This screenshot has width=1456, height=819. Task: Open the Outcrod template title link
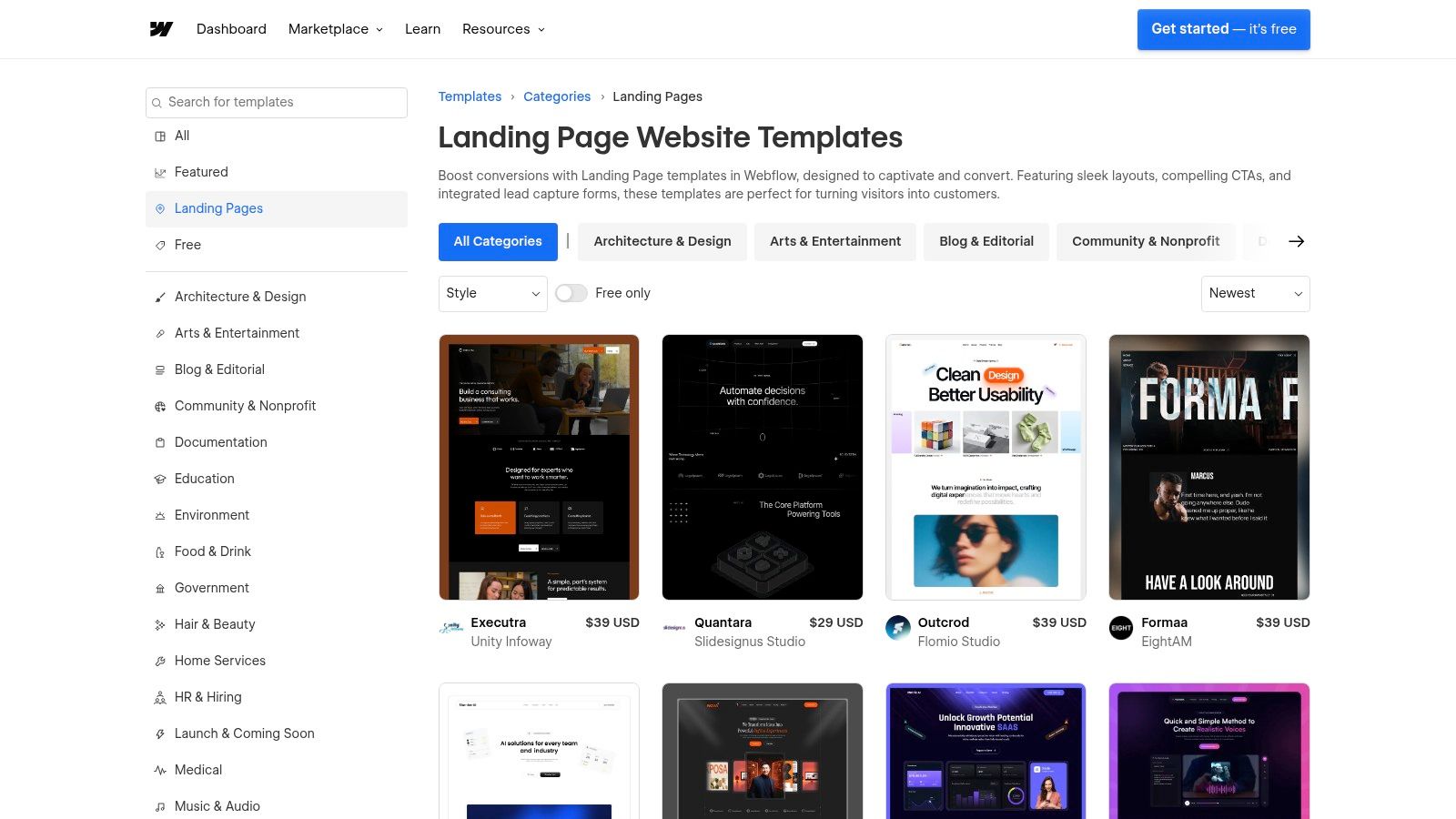tap(944, 622)
